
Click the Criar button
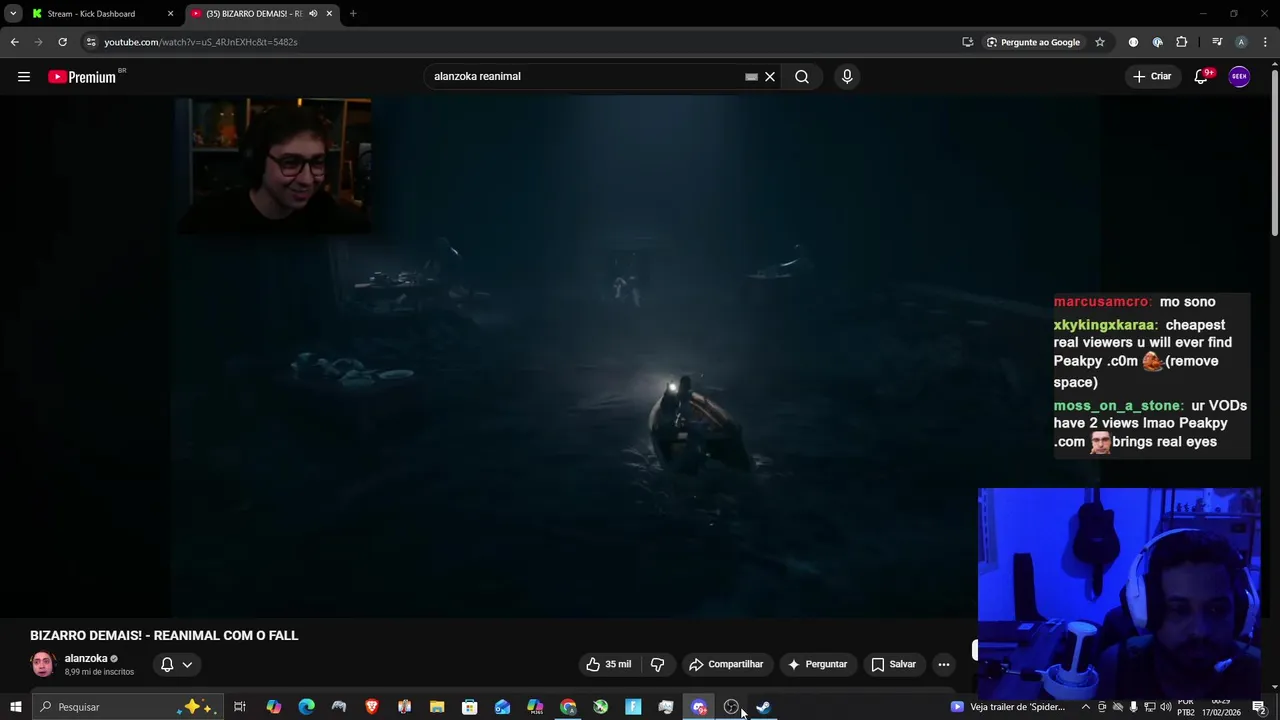click(1152, 77)
